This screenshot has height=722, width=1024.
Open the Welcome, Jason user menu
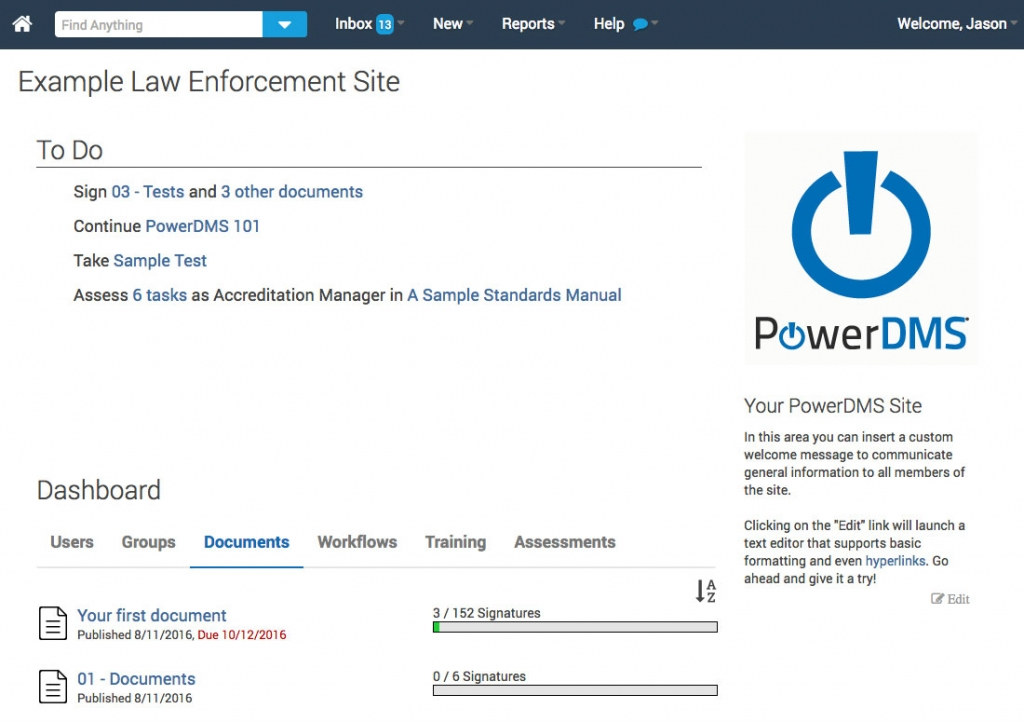pyautogui.click(x=956, y=24)
